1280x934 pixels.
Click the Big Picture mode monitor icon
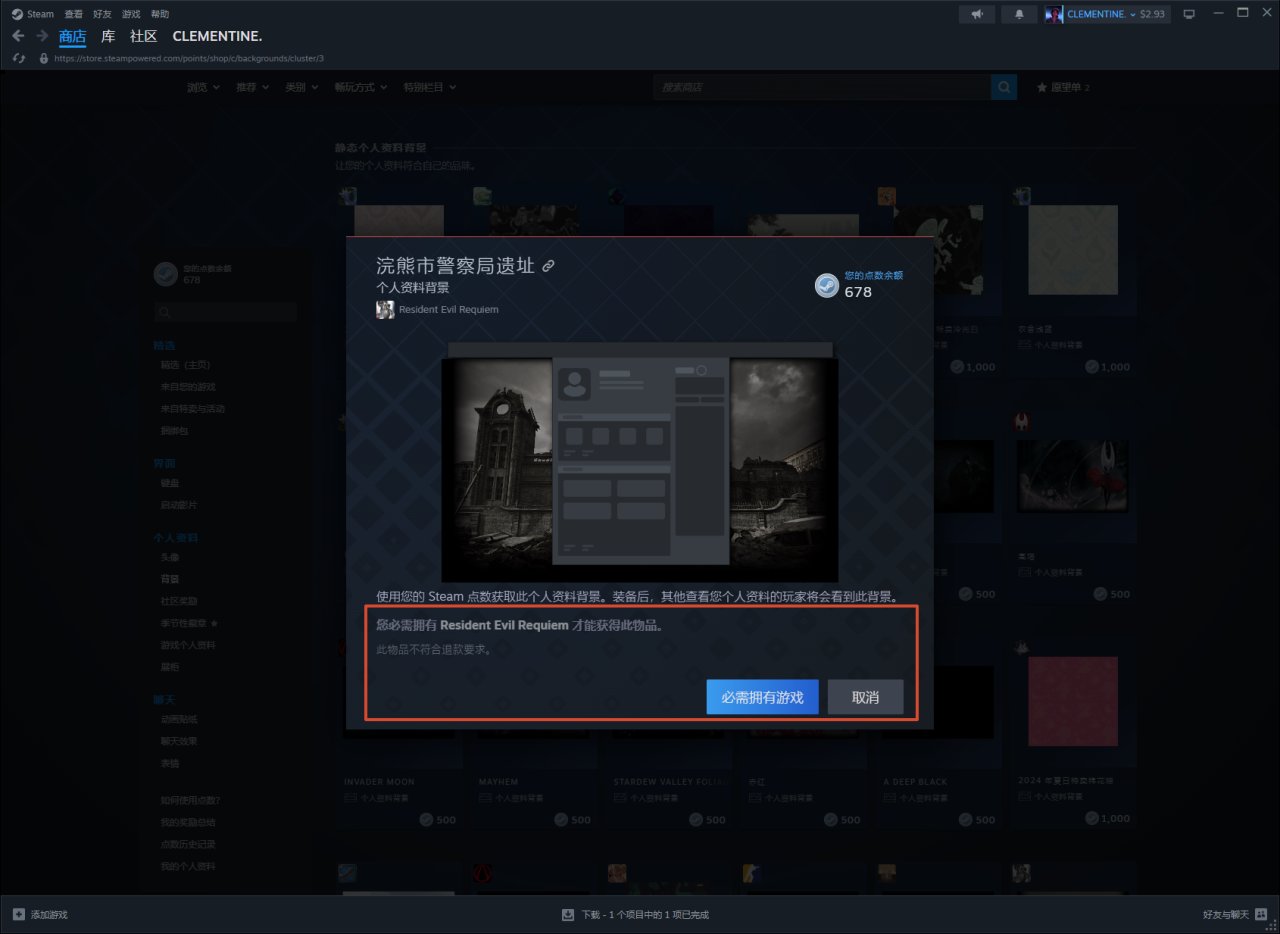[x=1189, y=14]
